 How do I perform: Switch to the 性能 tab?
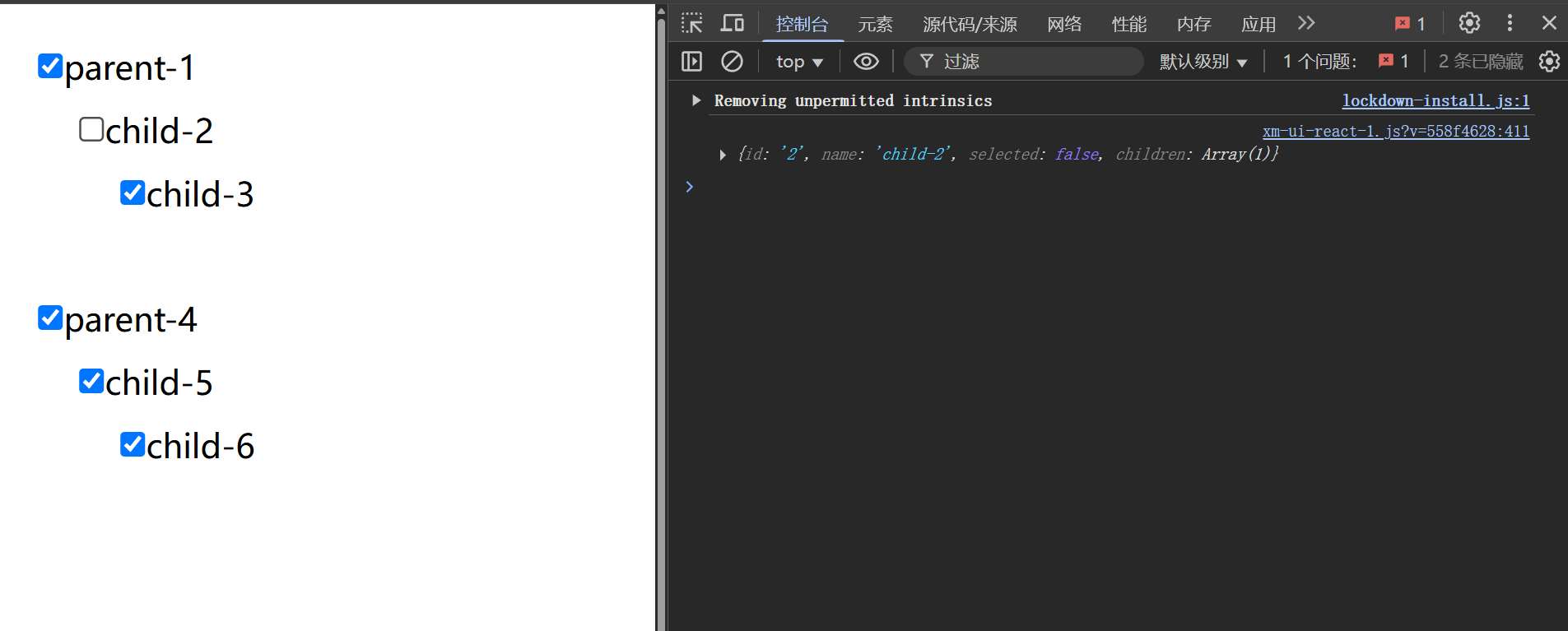point(1128,24)
